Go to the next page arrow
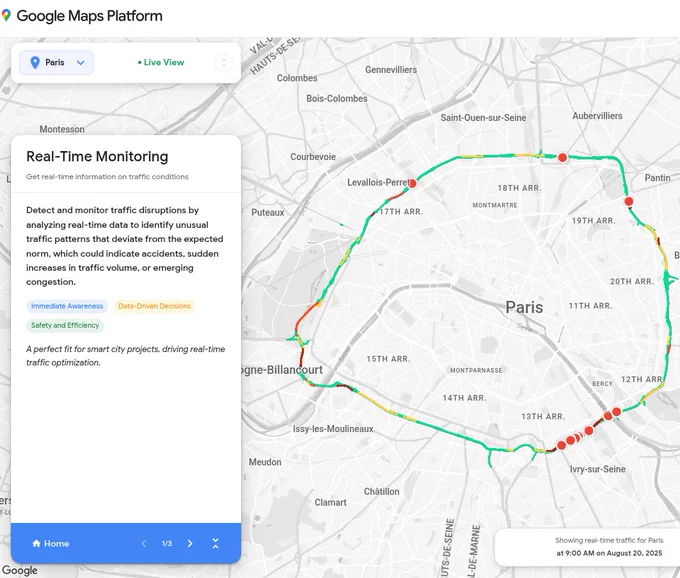 pos(190,543)
